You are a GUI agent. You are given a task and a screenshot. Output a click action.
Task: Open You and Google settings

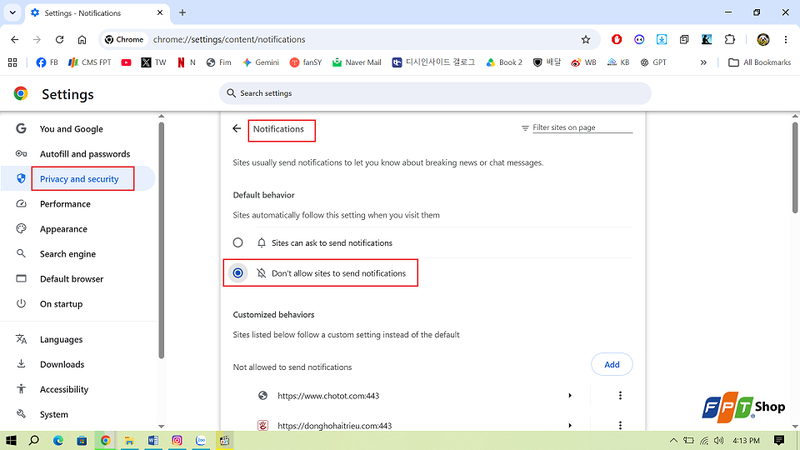click(x=71, y=129)
